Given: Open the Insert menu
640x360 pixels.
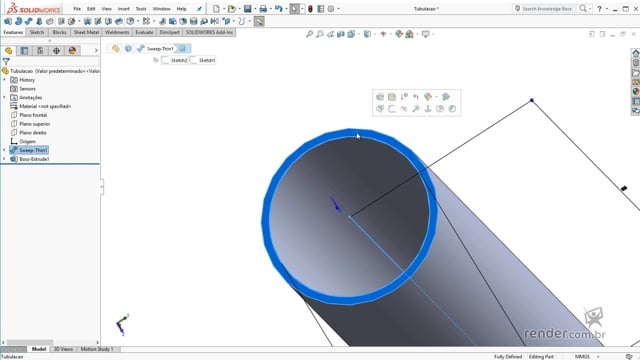Looking at the screenshot, I should [x=123, y=9].
